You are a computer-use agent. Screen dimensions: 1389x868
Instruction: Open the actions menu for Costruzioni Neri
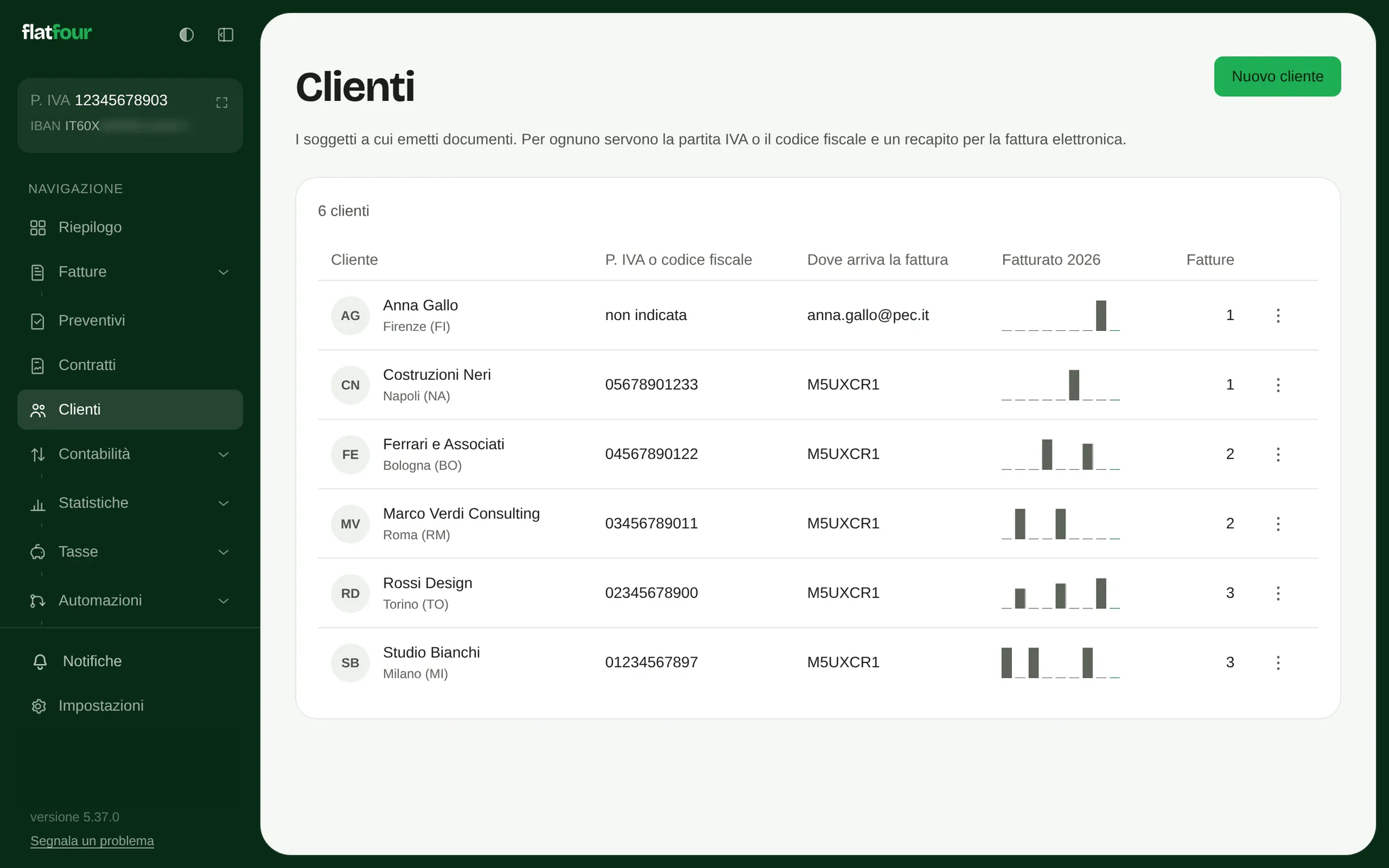[x=1278, y=385]
